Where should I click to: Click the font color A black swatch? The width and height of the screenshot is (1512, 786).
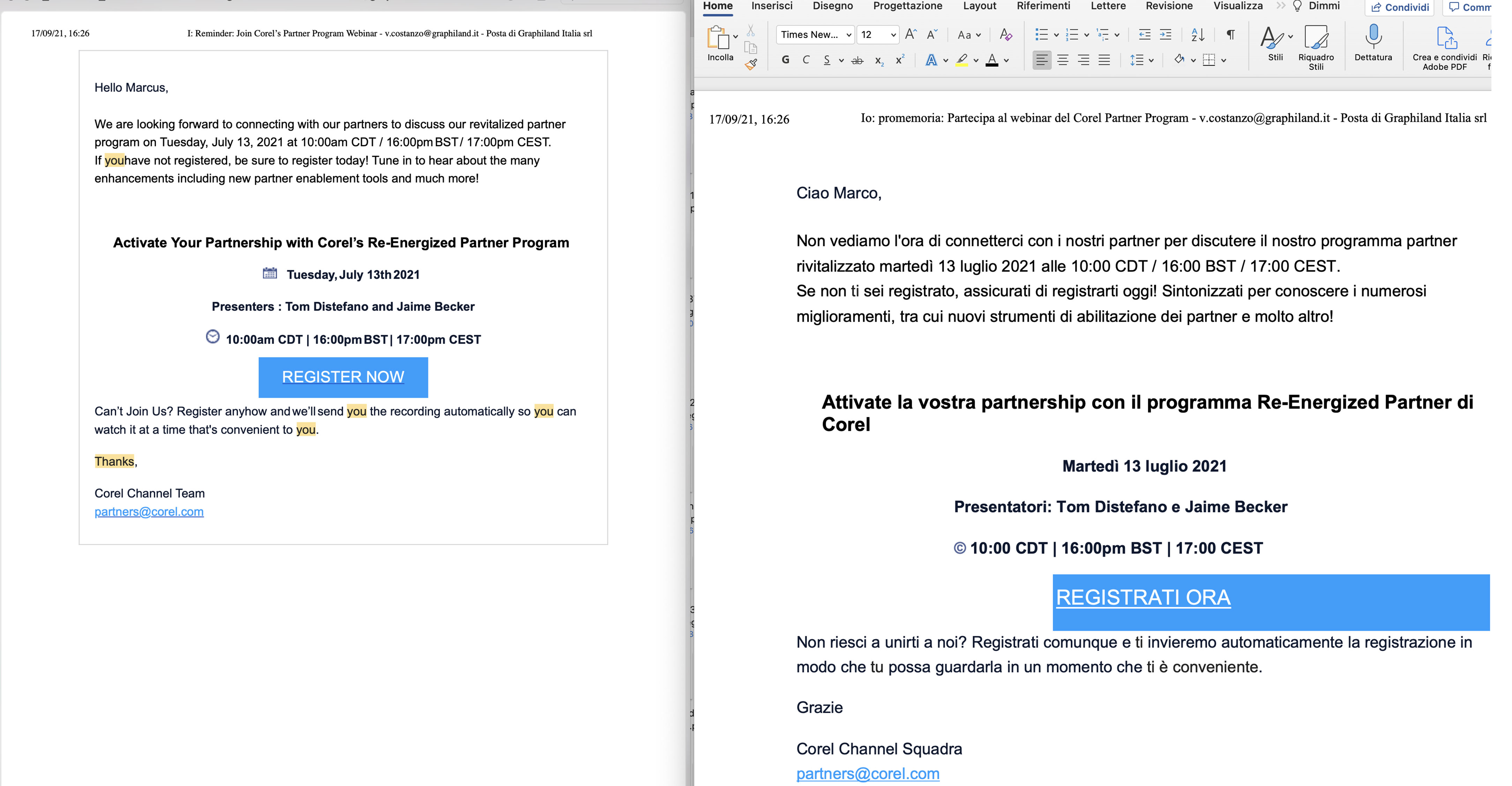[992, 60]
